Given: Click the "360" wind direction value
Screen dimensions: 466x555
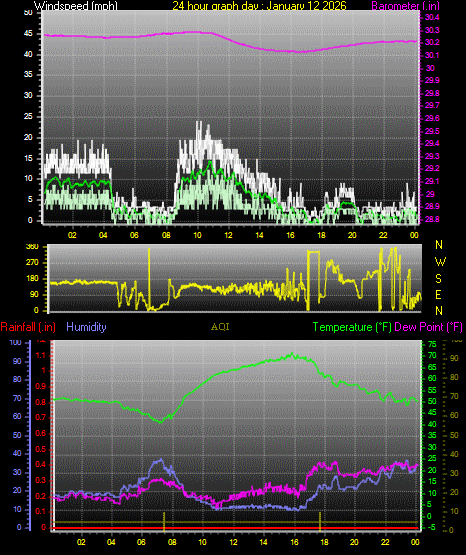Looking at the screenshot, I should coord(32,247).
